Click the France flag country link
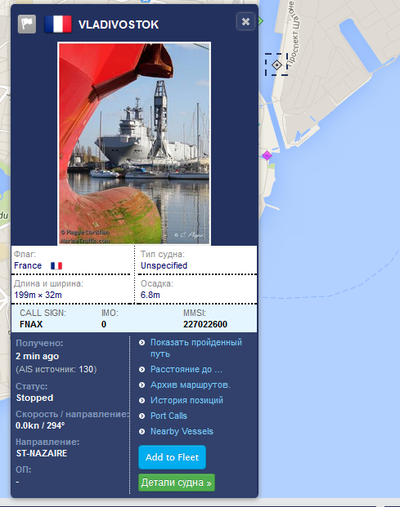 pos(28,266)
